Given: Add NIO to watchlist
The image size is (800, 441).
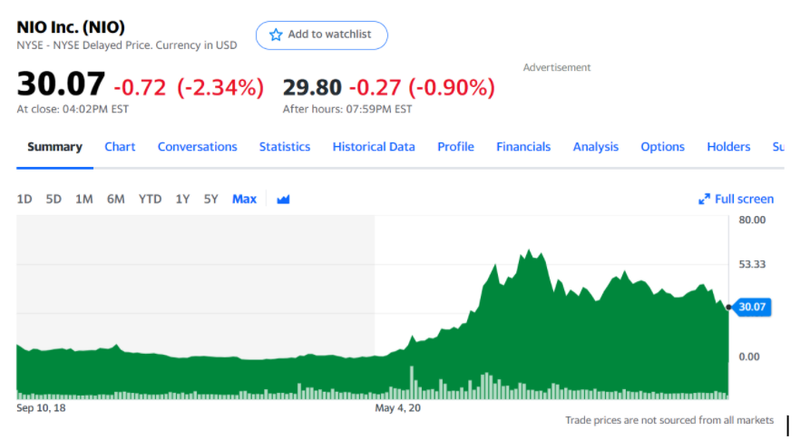Looking at the screenshot, I should click(321, 35).
